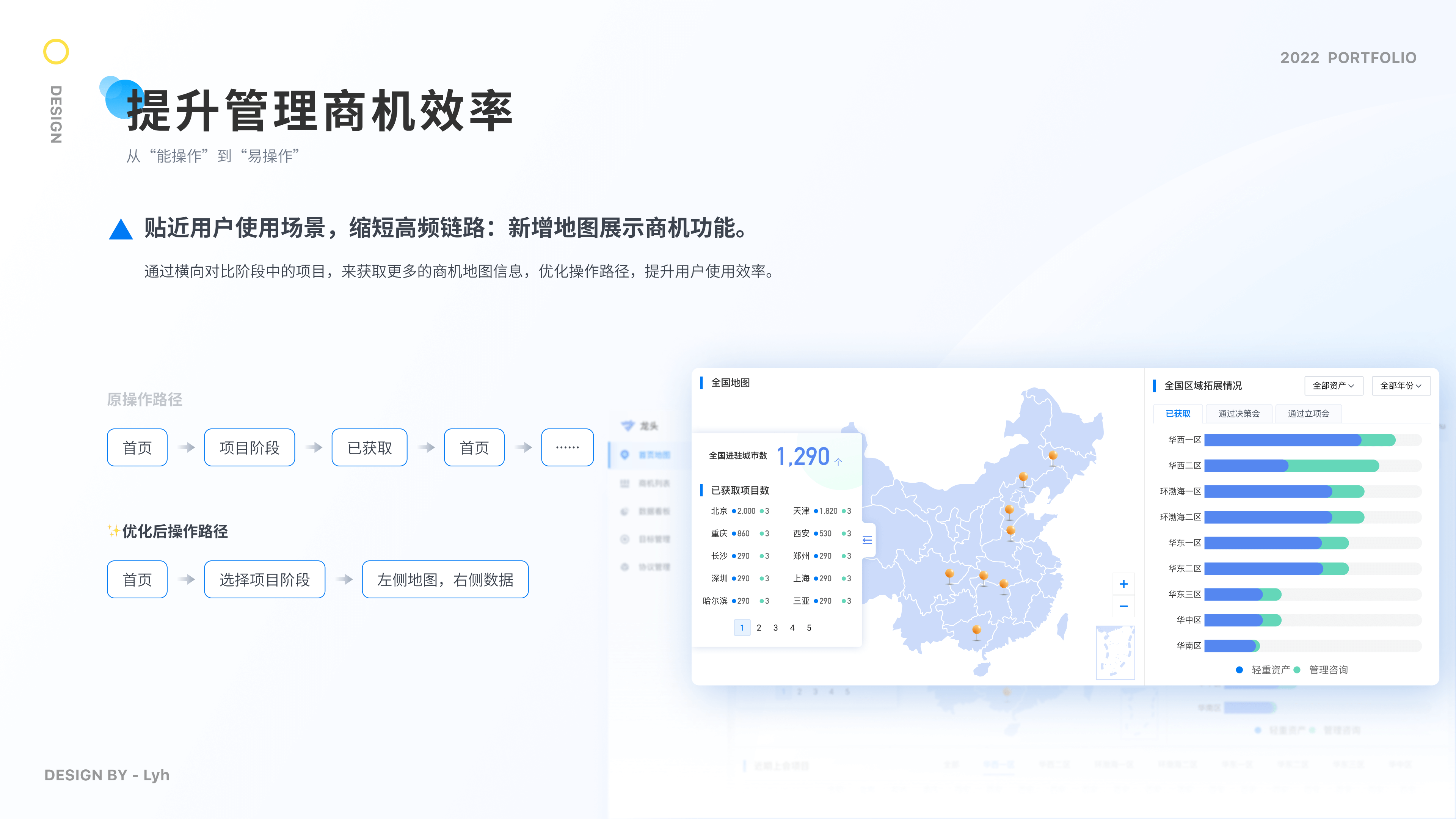
Task: Switch to the 已获取 tab
Action: pyautogui.click(x=1178, y=414)
